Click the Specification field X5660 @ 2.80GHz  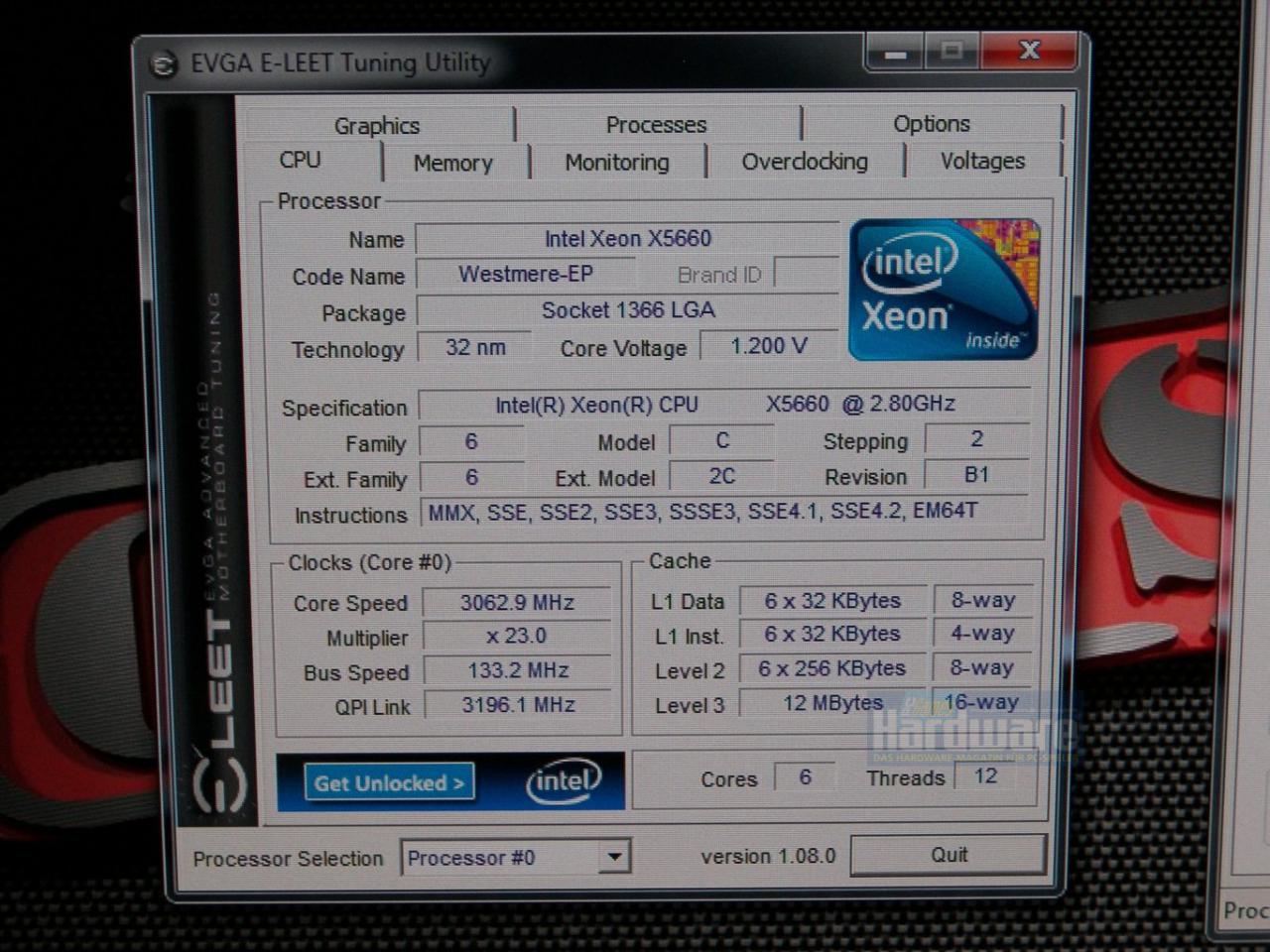click(724, 404)
